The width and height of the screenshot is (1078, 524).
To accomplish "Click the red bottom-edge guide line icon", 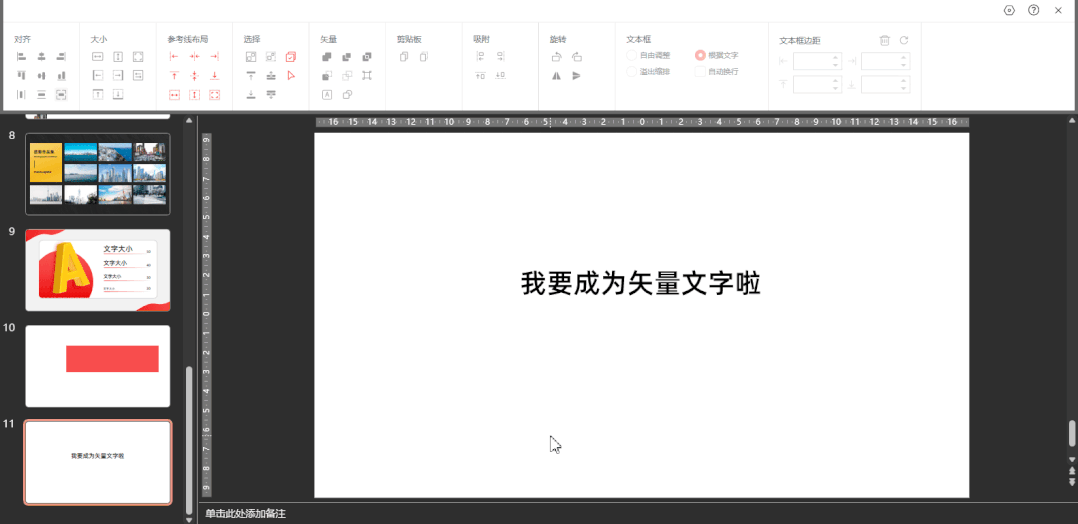I will click(x=214, y=75).
